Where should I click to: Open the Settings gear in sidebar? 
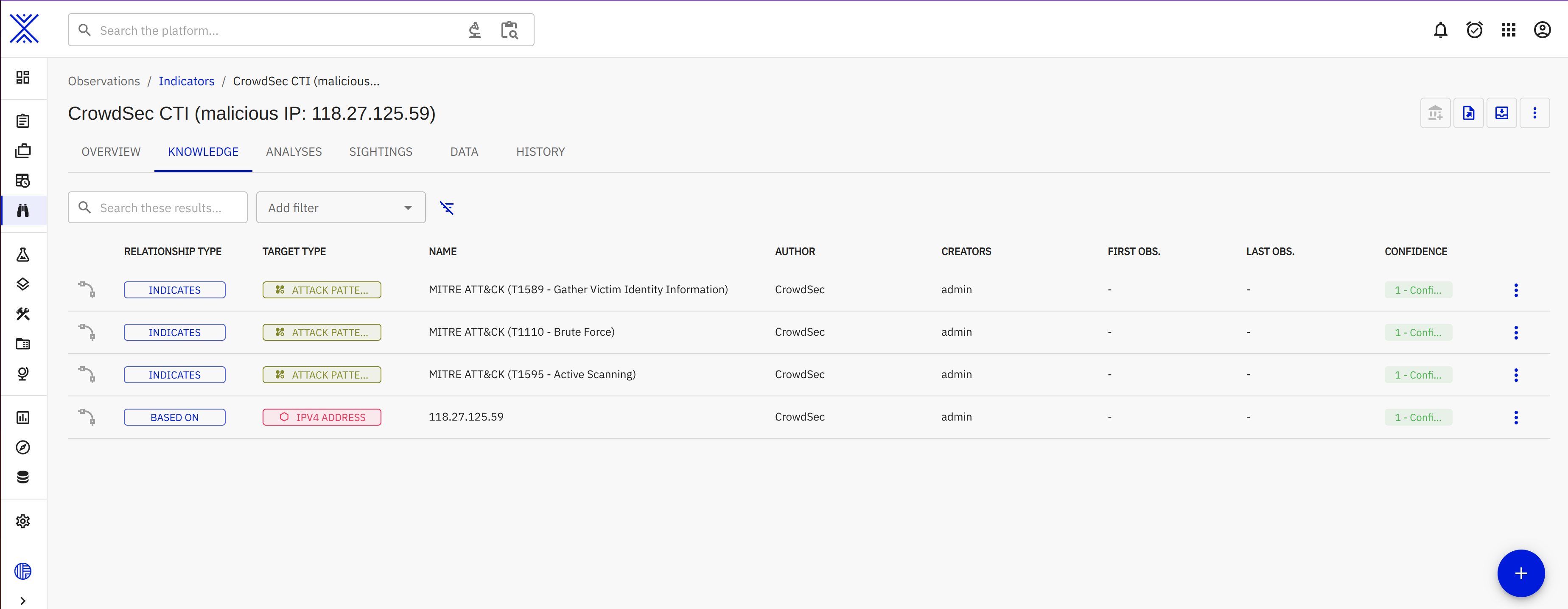(x=23, y=521)
